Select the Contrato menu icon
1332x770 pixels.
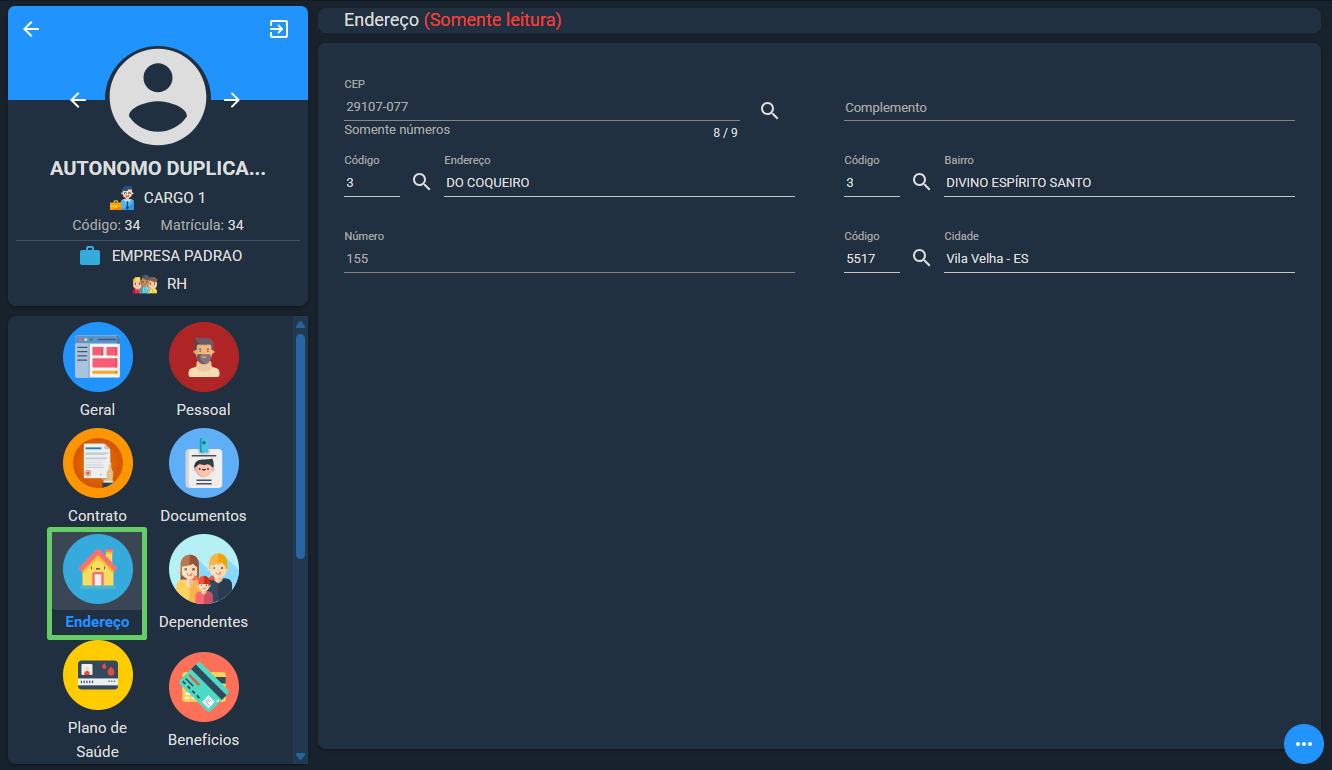point(98,463)
